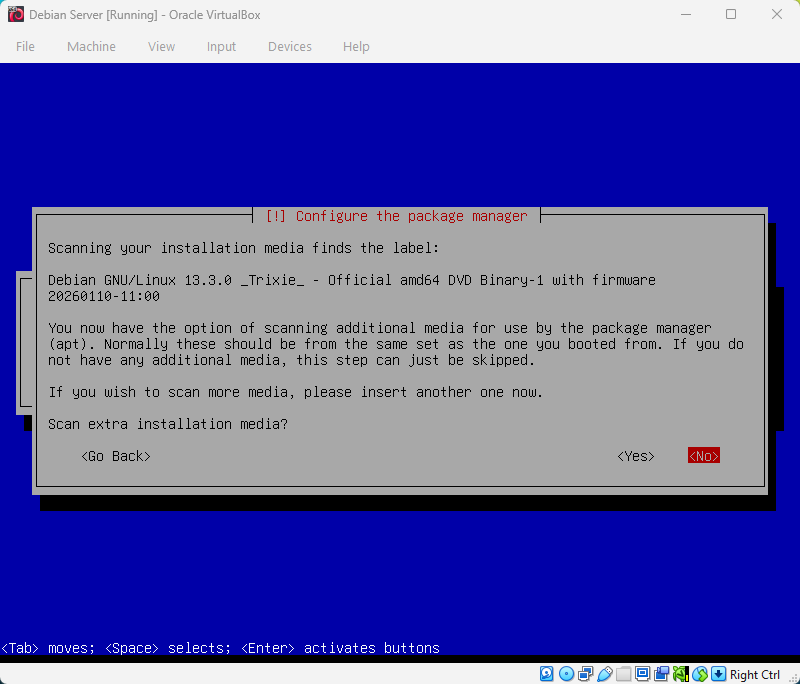Click the network adapters status icon
Viewport: 800px width, 684px height.
[585, 674]
